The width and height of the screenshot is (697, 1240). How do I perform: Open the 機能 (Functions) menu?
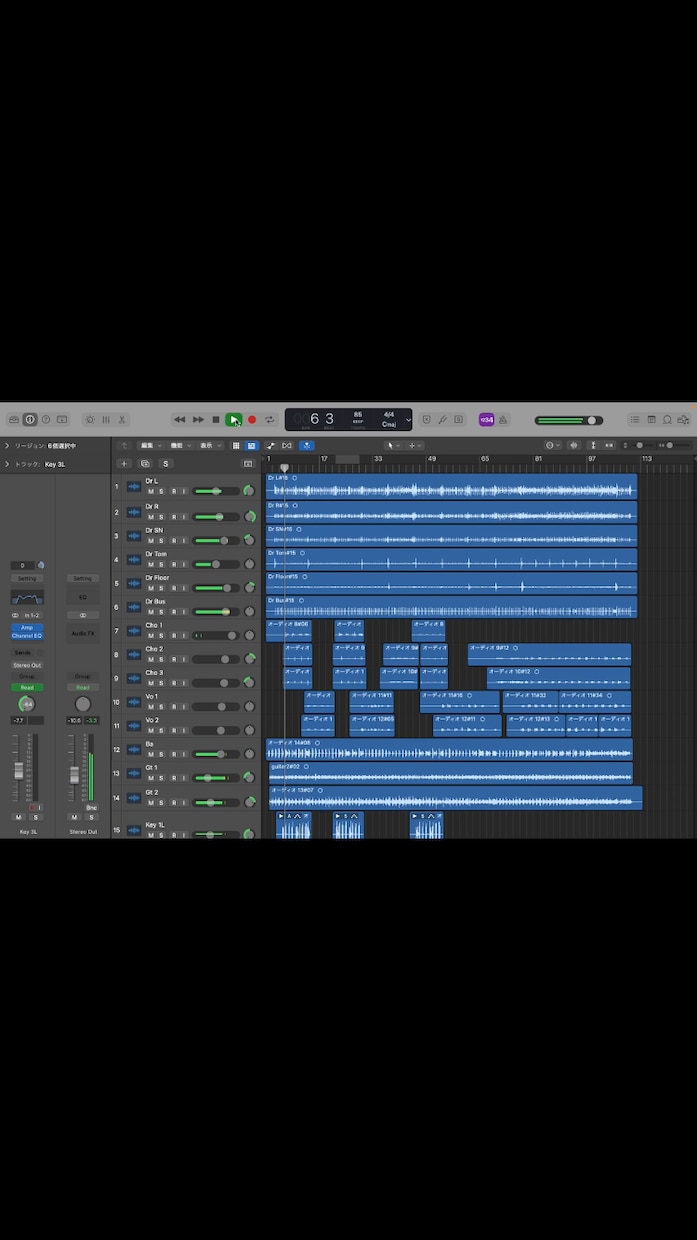pos(179,445)
